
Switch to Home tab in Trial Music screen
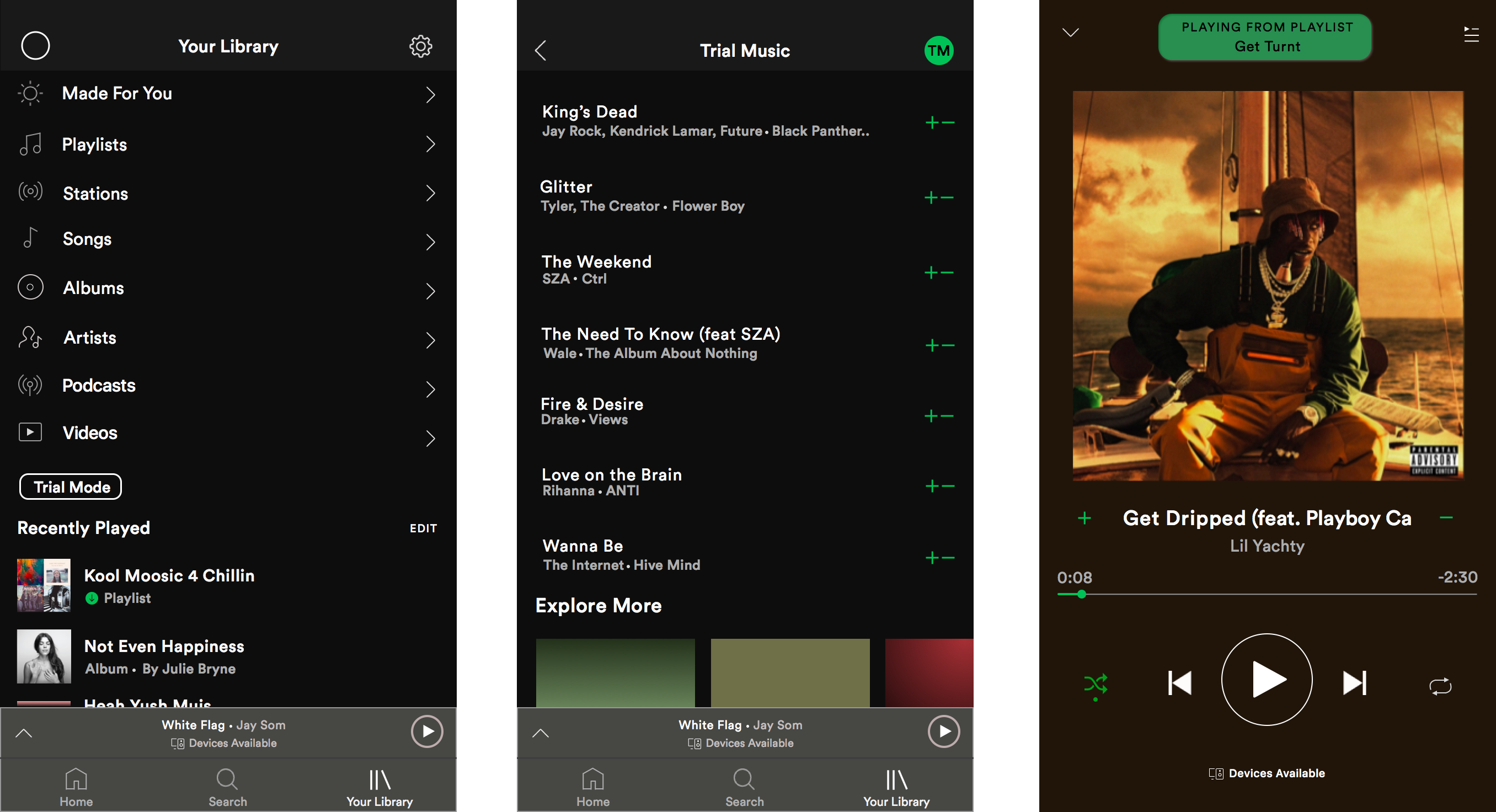click(x=593, y=788)
